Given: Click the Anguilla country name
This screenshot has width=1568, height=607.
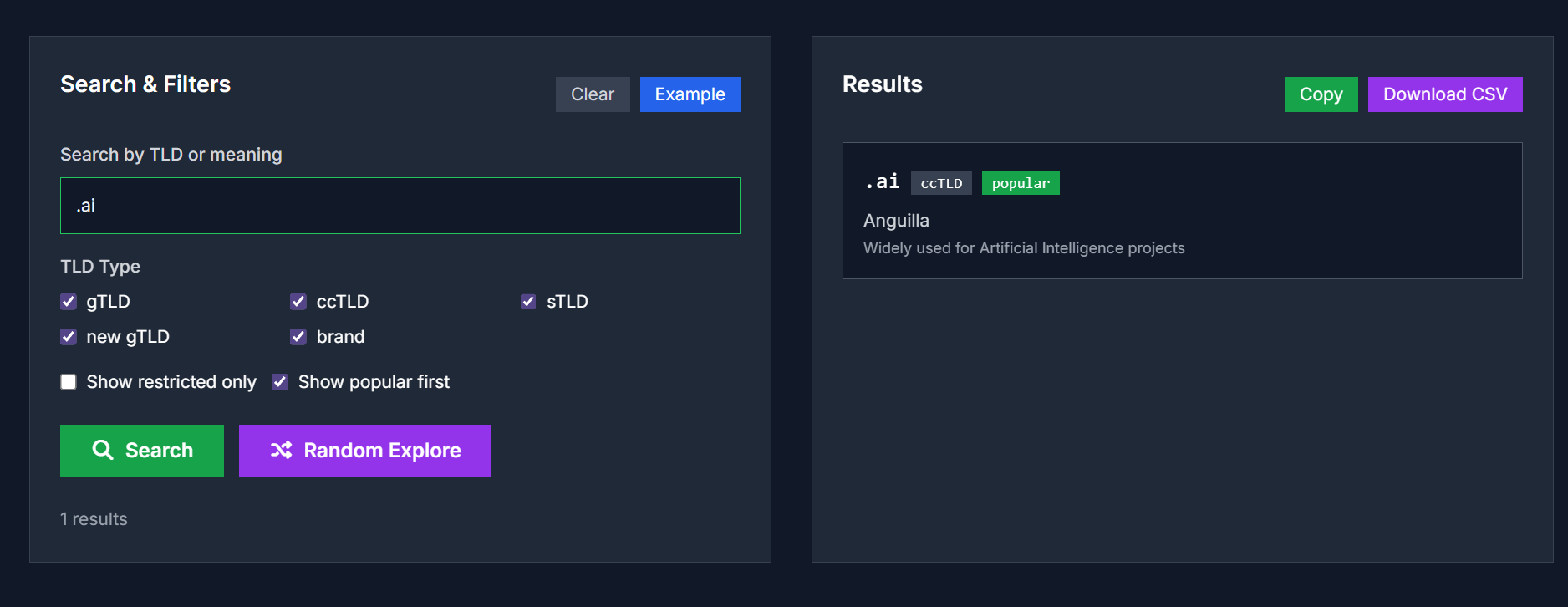Looking at the screenshot, I should tap(896, 221).
